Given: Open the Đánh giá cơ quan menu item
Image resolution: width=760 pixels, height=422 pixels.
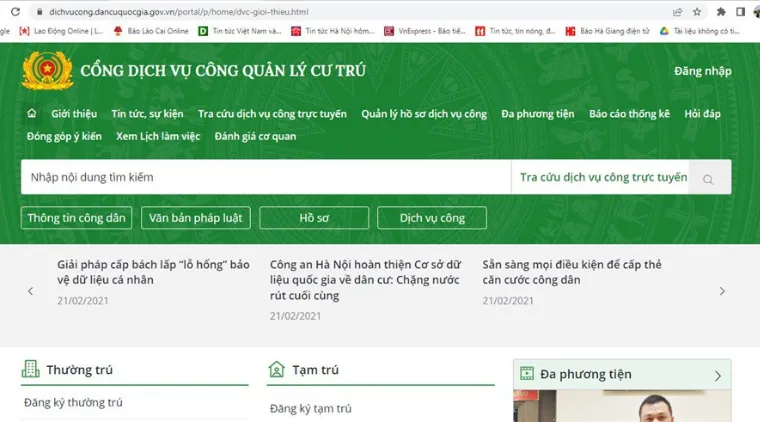Looking at the screenshot, I should (x=255, y=136).
